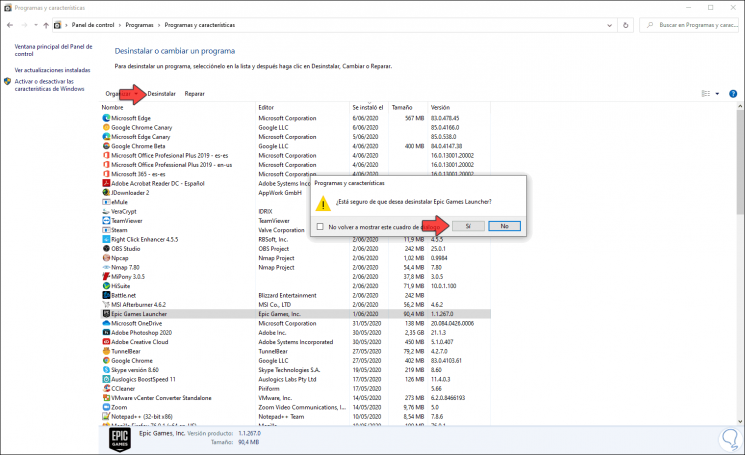The height and width of the screenshot is (455, 745).
Task: Click the Adobe Acrobat Reader DC icon
Action: point(106,183)
